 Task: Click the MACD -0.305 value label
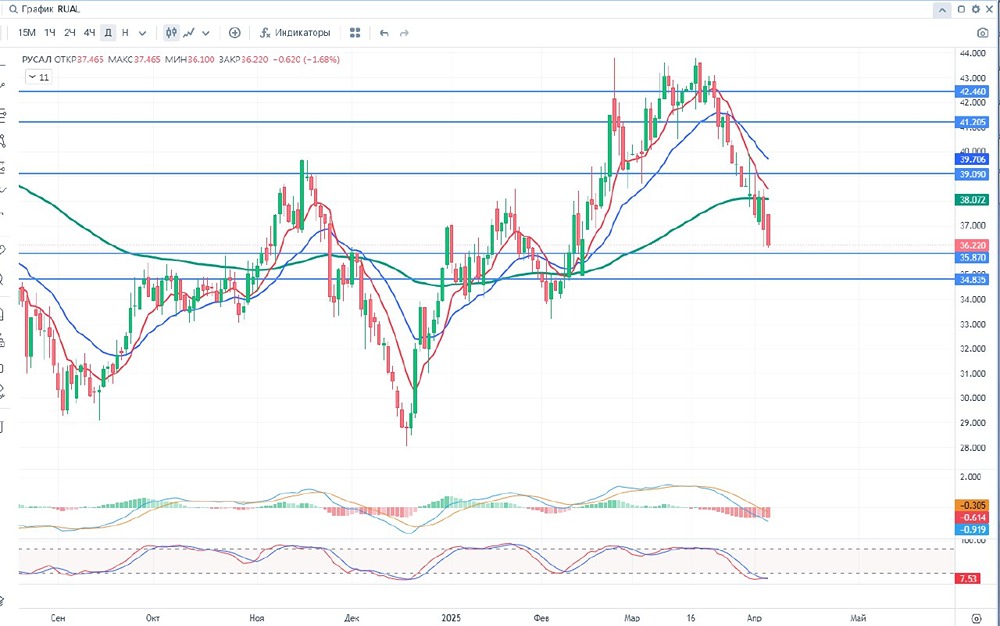pos(972,506)
